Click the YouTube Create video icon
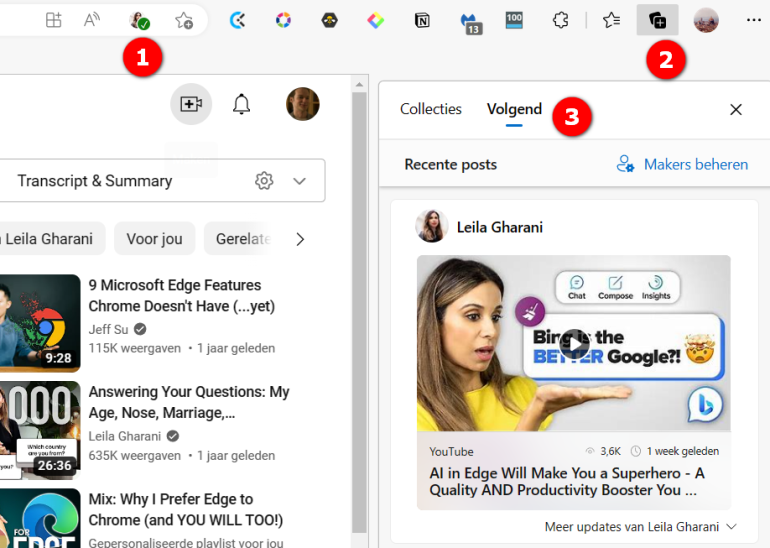770x548 pixels. coord(191,104)
